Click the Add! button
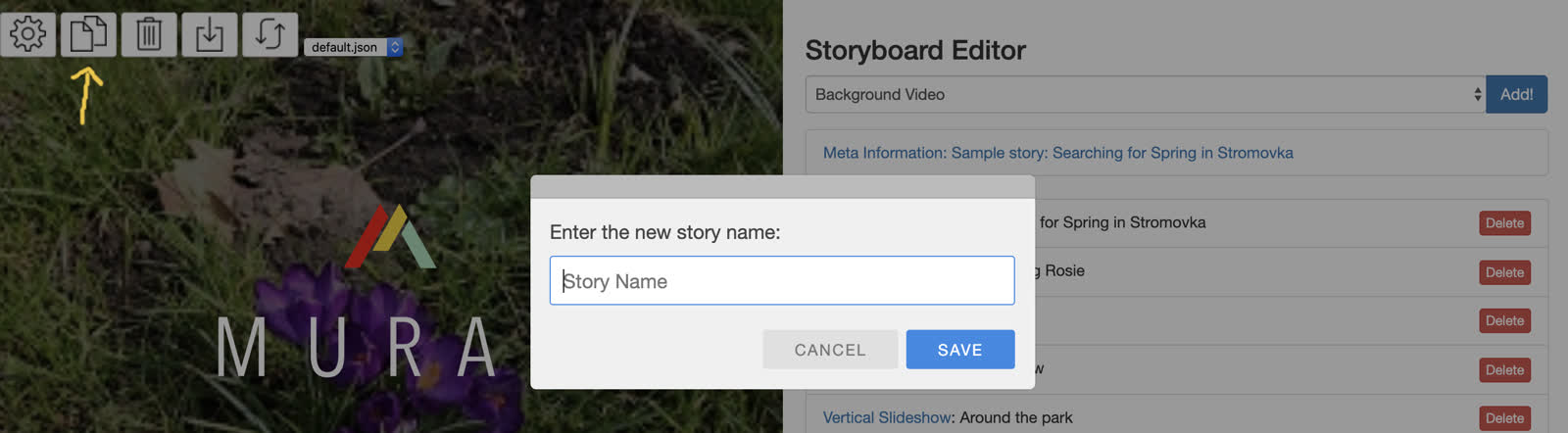1568x433 pixels. click(x=1516, y=94)
